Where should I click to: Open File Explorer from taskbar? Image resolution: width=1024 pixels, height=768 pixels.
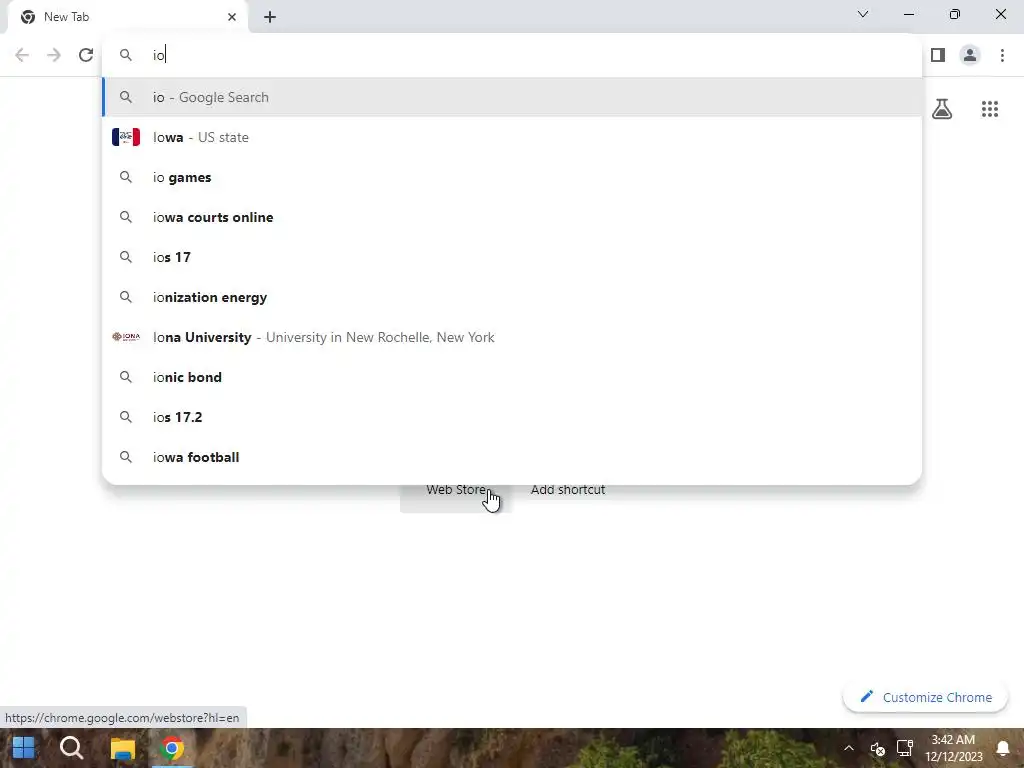pyautogui.click(x=122, y=748)
